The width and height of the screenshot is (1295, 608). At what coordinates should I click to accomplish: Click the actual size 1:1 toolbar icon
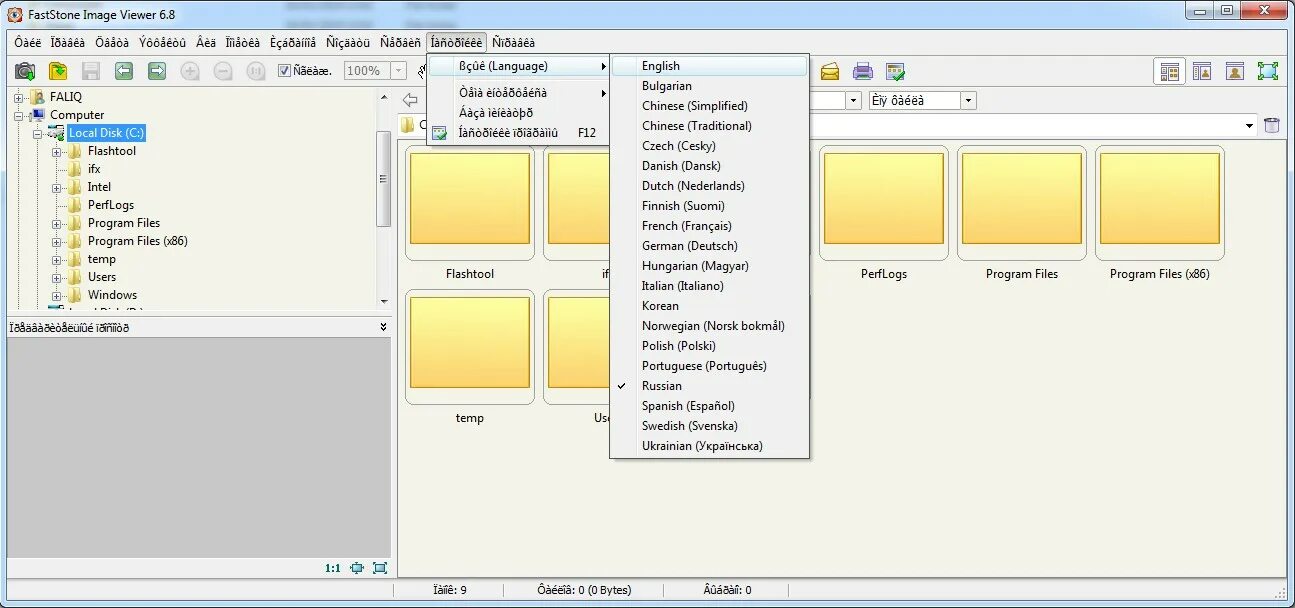click(x=256, y=71)
